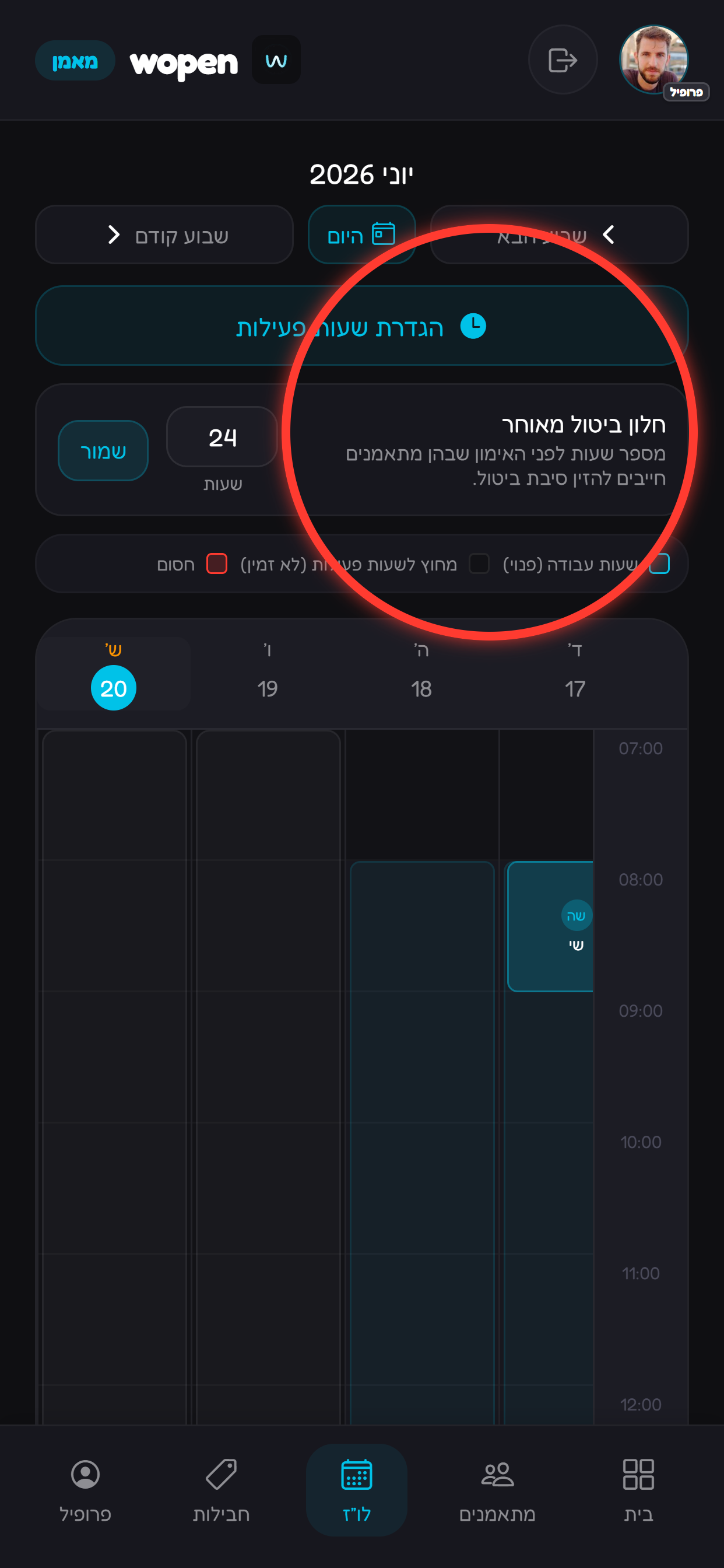724x1568 pixels.
Task: Open חבילות packages tag icon
Action: click(221, 1475)
